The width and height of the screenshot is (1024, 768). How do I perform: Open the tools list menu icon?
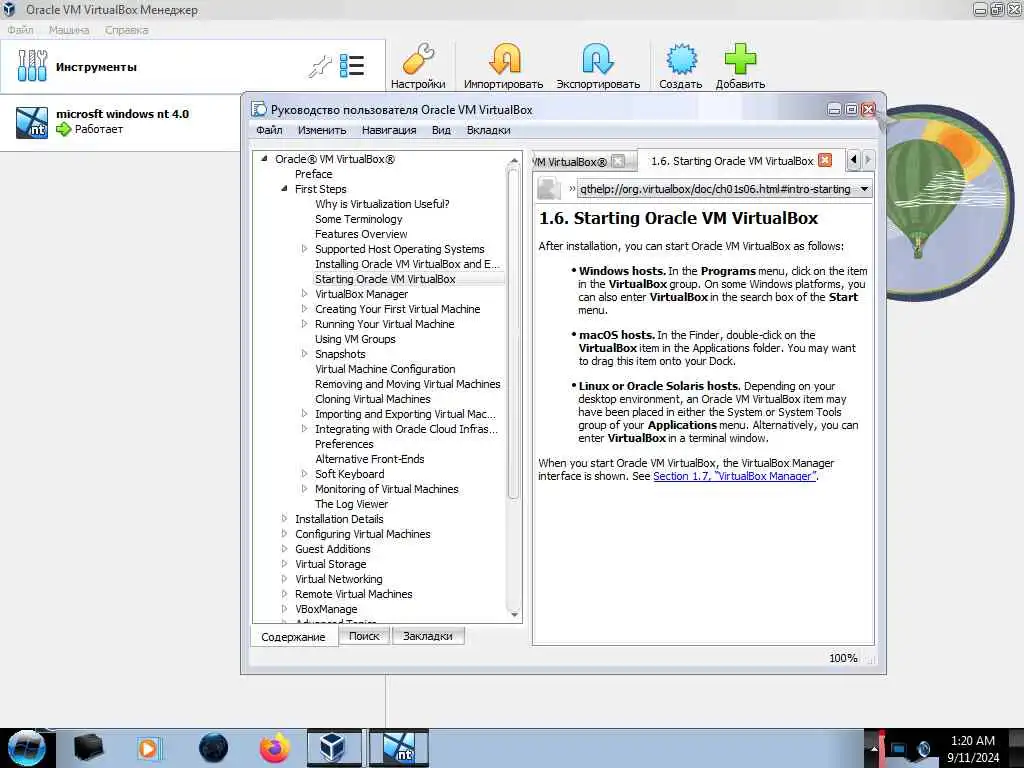pyautogui.click(x=352, y=66)
